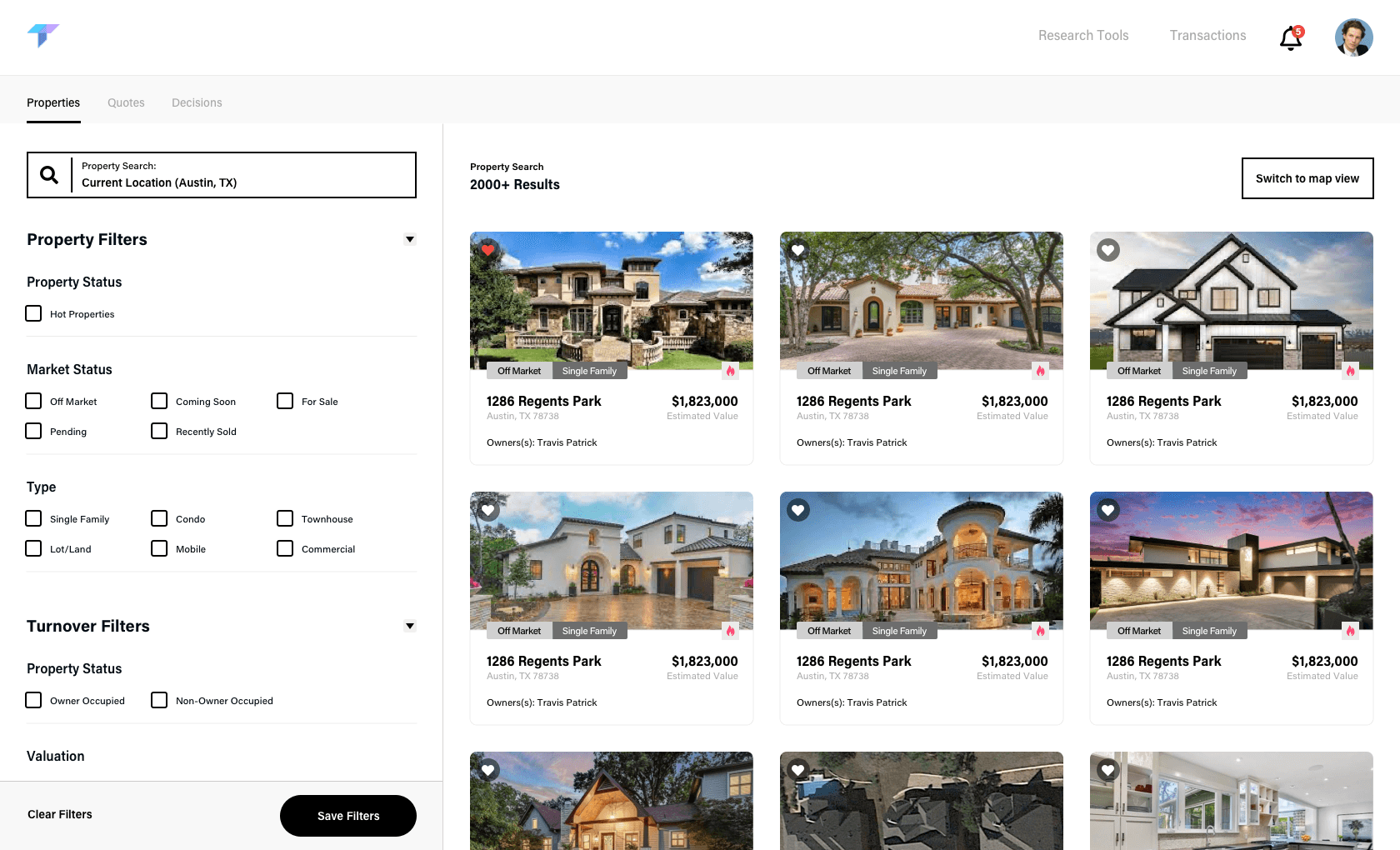
Task: Open the Research Tools menu
Action: 1083,35
